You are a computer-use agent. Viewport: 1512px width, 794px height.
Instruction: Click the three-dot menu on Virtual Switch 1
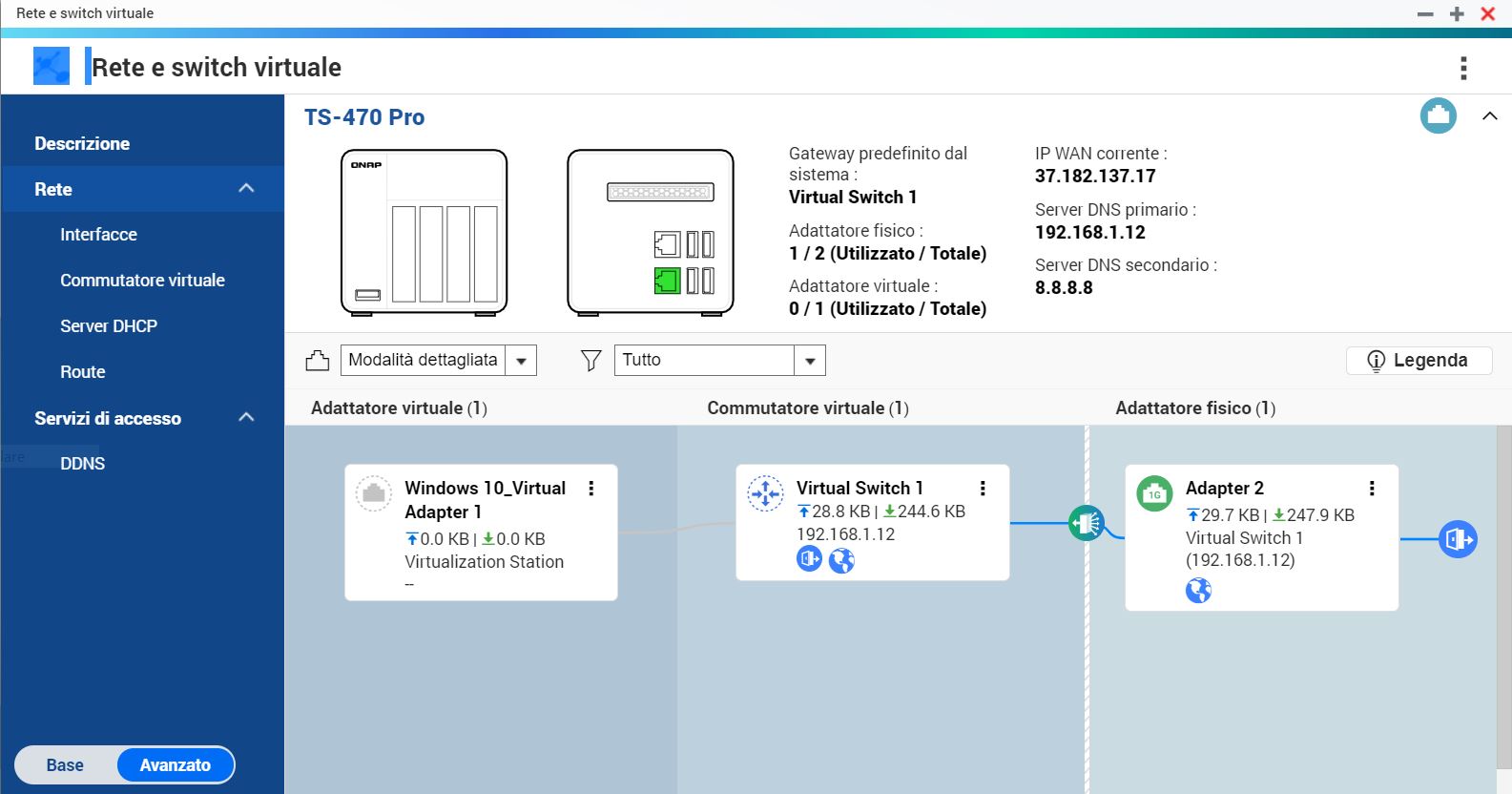pos(983,489)
